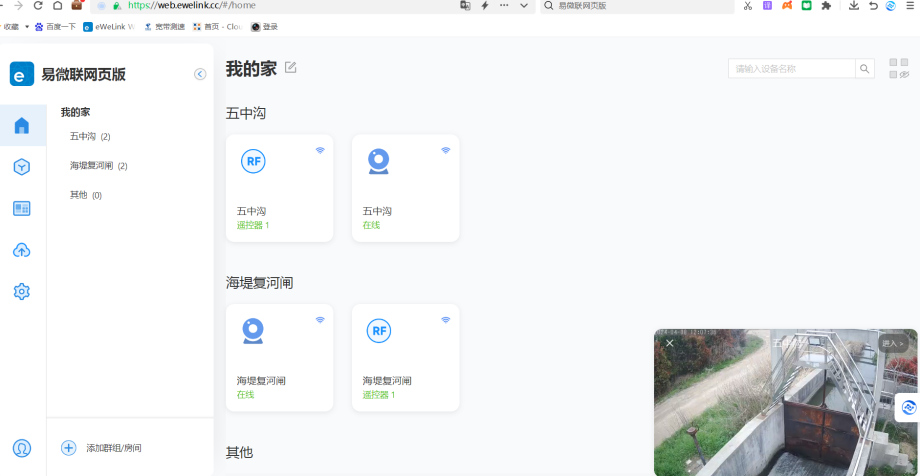Open the 海堤复河闸 camera device card
Viewport: 920px width, 476px height.
pos(279,357)
